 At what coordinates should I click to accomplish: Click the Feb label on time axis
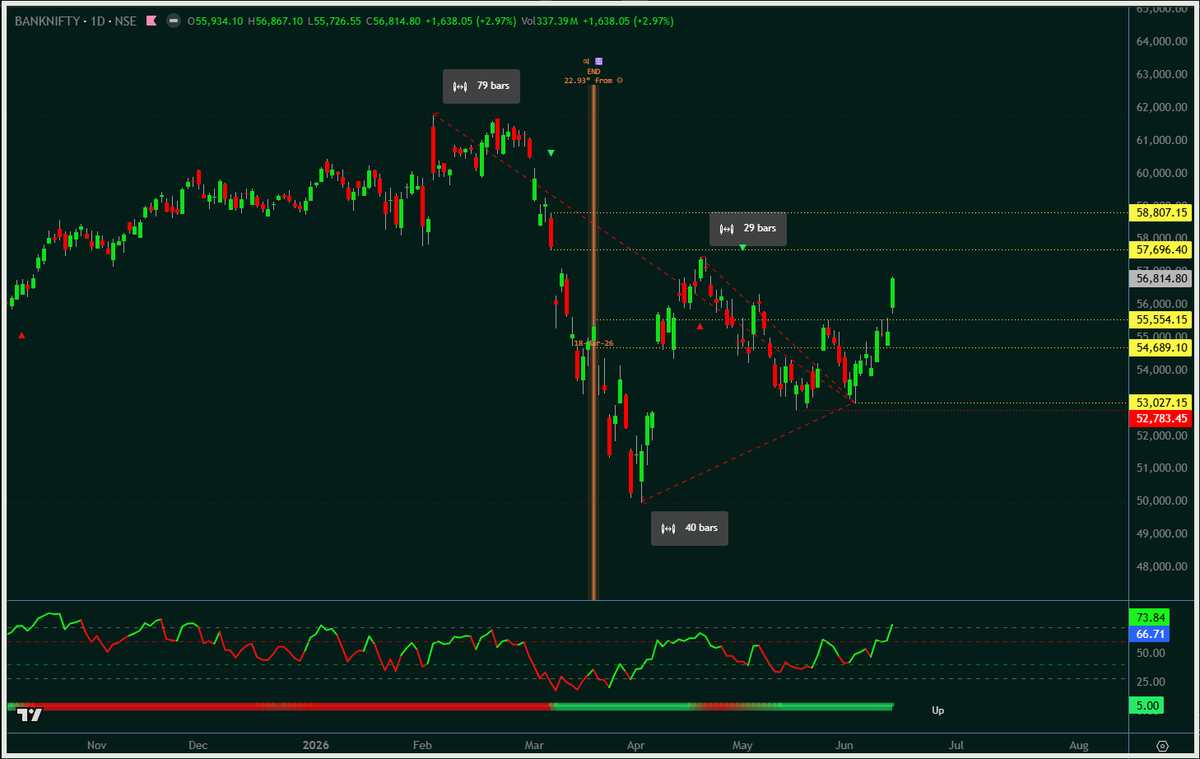[422, 746]
